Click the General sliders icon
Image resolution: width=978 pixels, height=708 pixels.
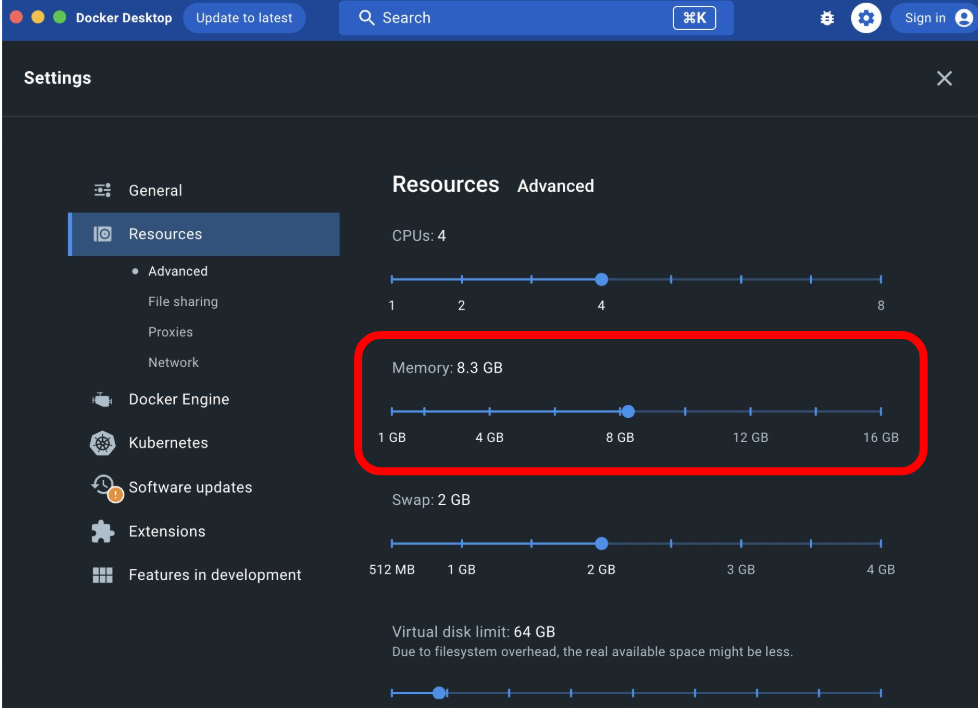(x=102, y=190)
